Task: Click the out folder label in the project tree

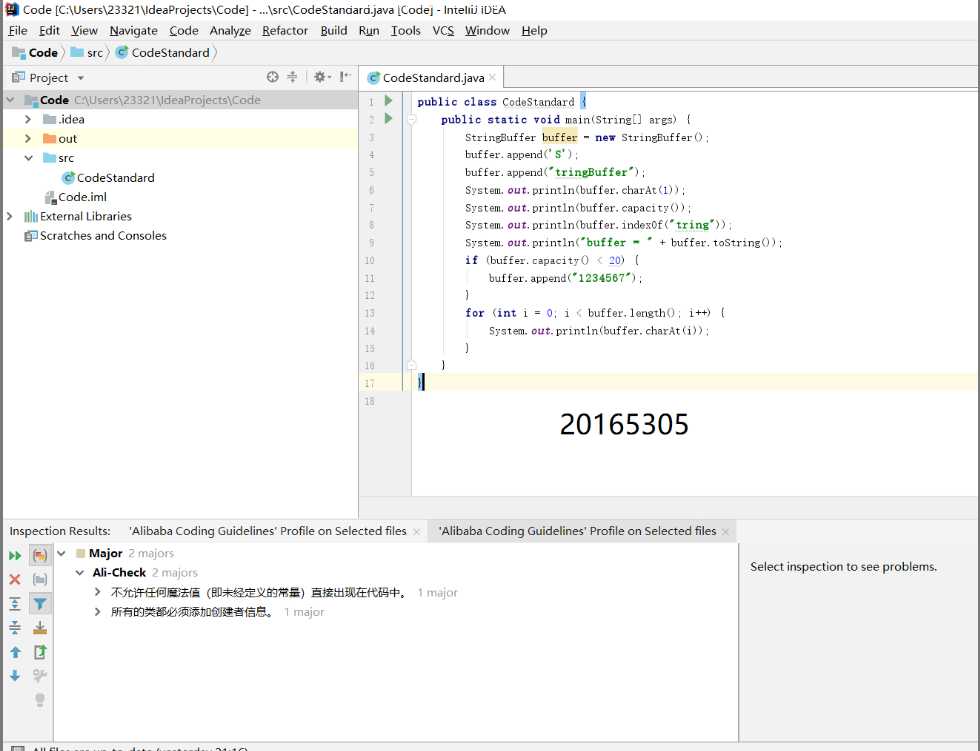Action: coord(68,139)
